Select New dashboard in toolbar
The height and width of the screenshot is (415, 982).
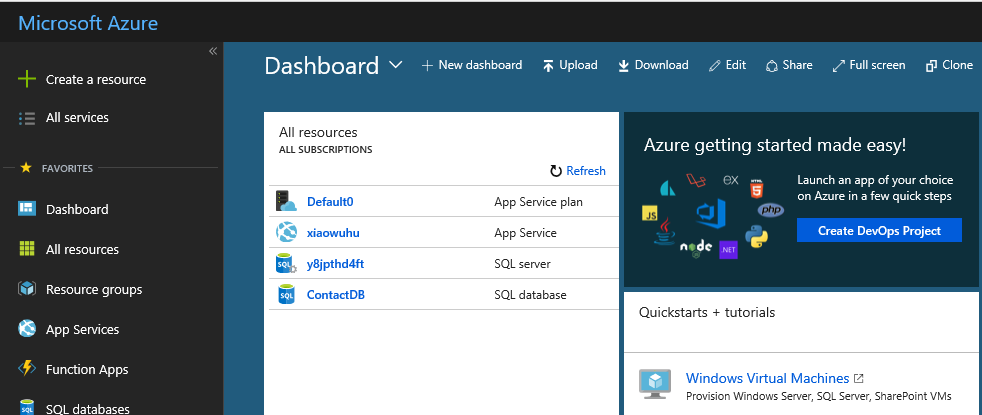click(x=472, y=65)
